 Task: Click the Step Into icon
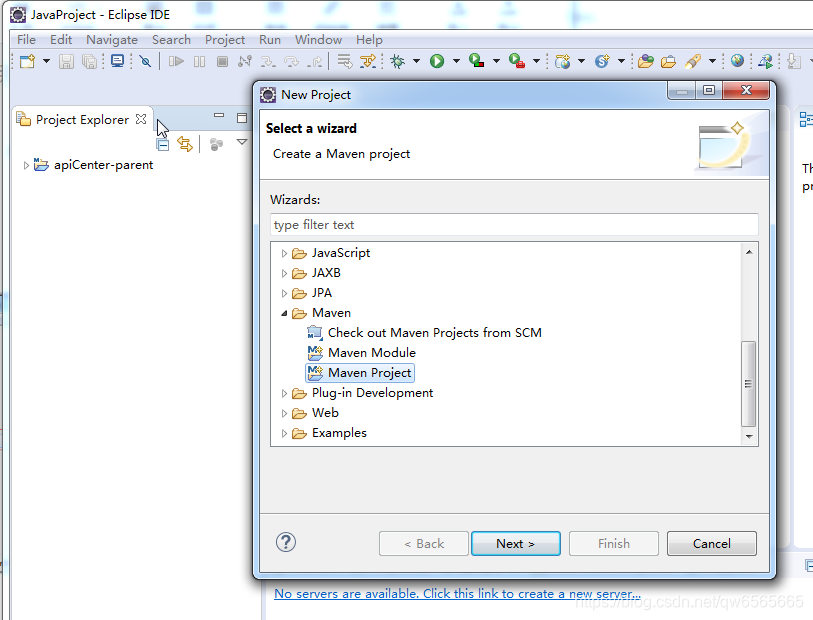(268, 61)
